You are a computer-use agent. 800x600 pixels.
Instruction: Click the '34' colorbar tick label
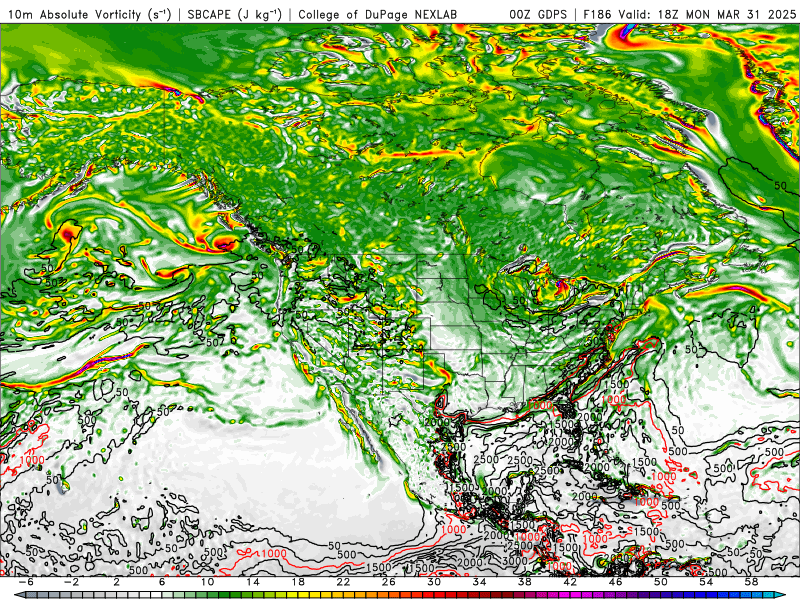[x=479, y=582]
